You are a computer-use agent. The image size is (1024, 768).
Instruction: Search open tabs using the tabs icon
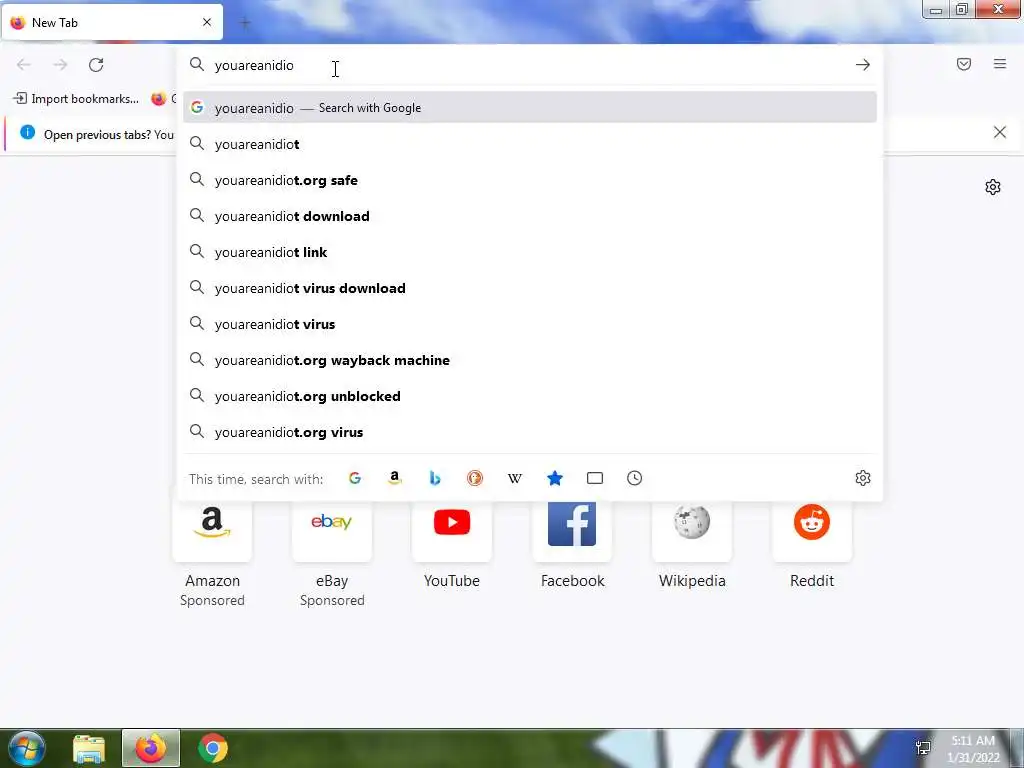click(595, 478)
